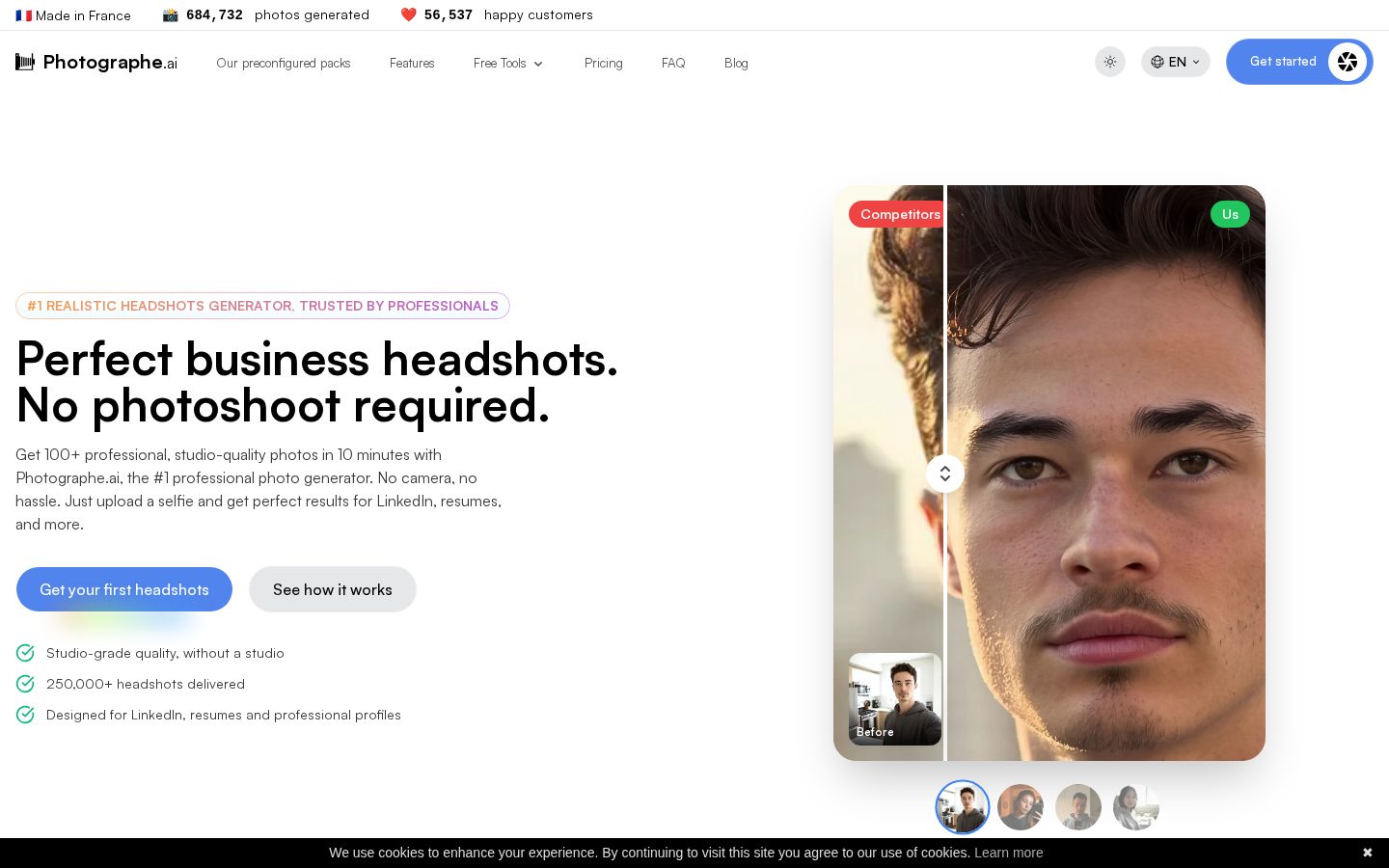Go to the Features page
This screenshot has width=1389, height=868.
click(412, 63)
